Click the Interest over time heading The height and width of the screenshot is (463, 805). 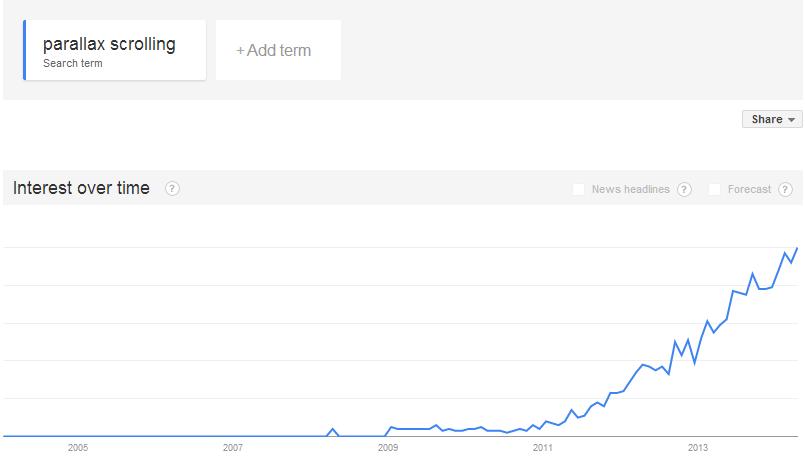click(81, 188)
